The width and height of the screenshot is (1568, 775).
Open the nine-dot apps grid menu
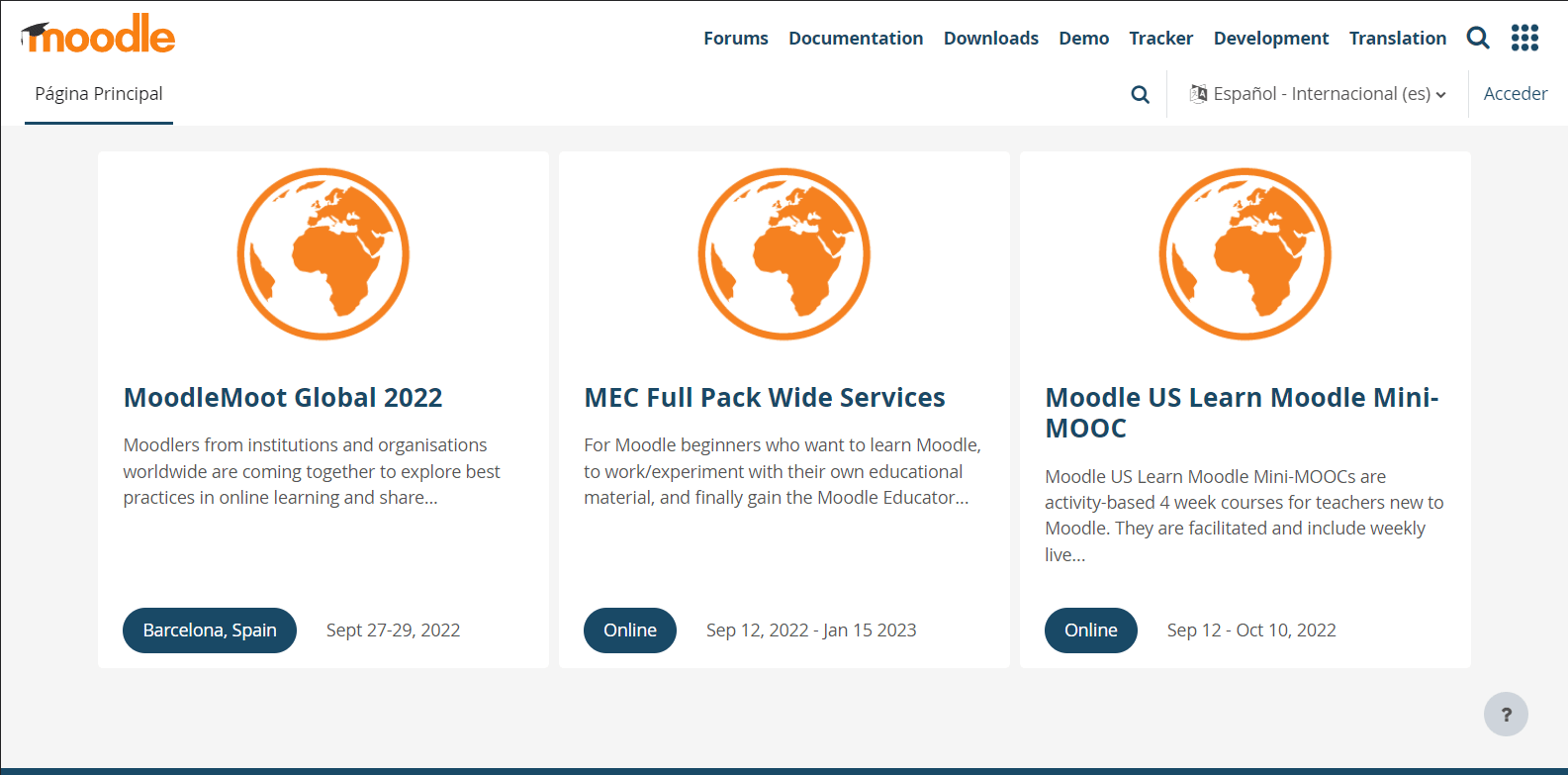[1524, 38]
